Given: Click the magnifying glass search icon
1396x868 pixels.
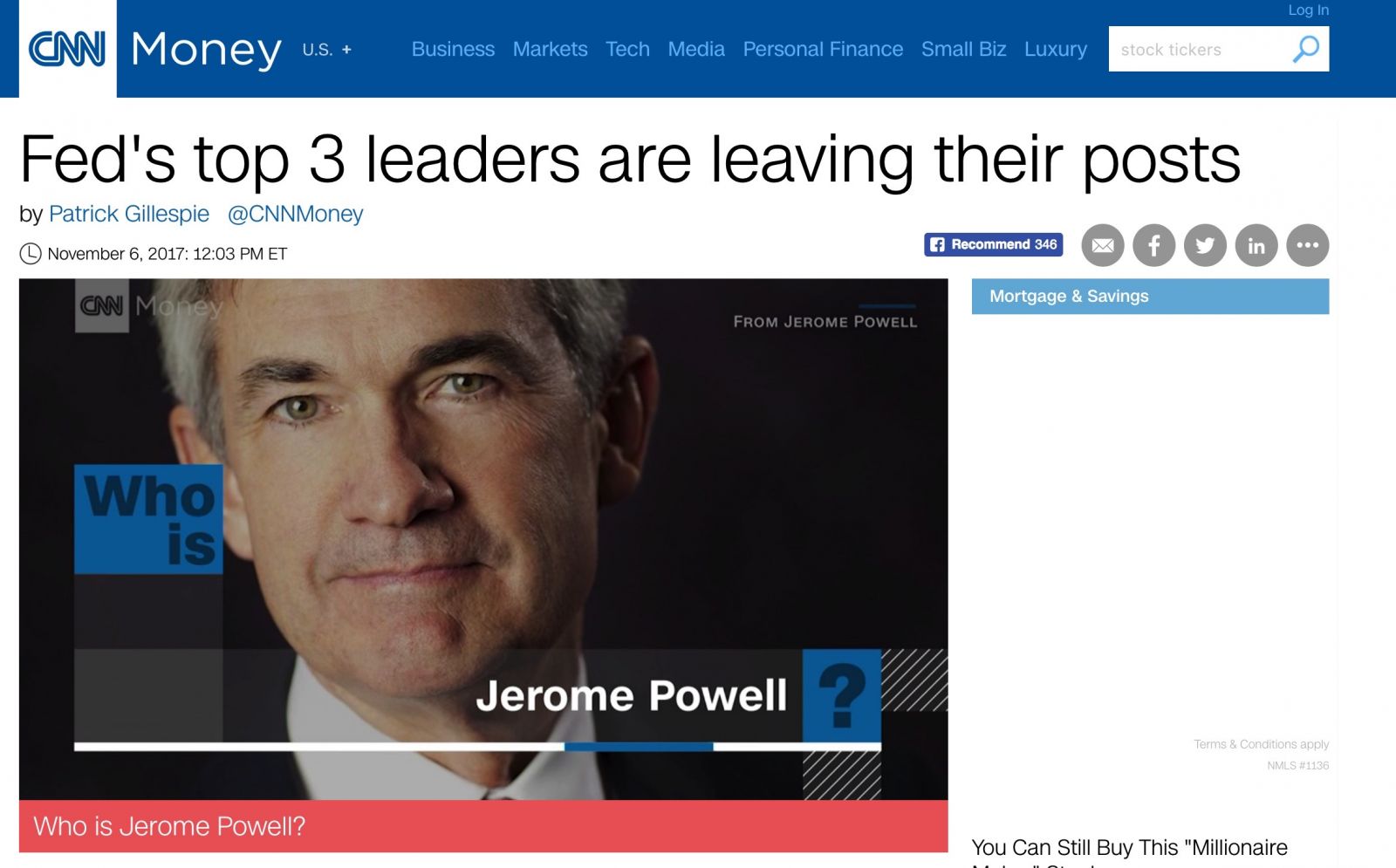Looking at the screenshot, I should point(1305,49).
